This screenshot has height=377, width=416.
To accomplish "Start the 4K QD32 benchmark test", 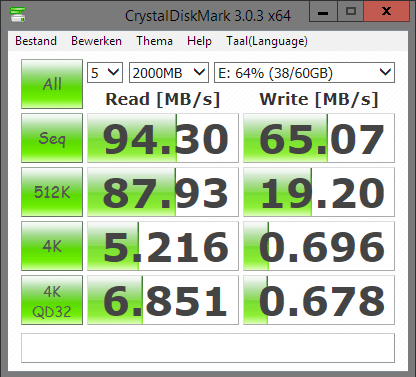I will click(x=52, y=300).
